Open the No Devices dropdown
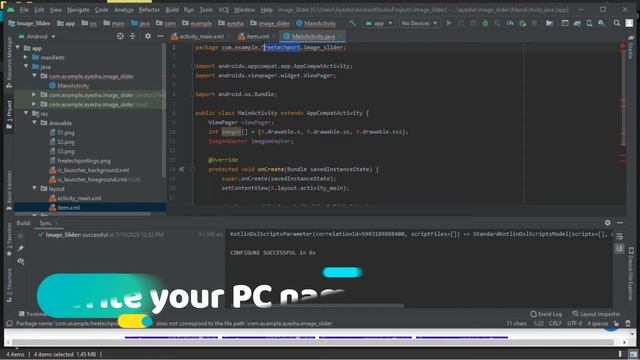 tap(419, 23)
